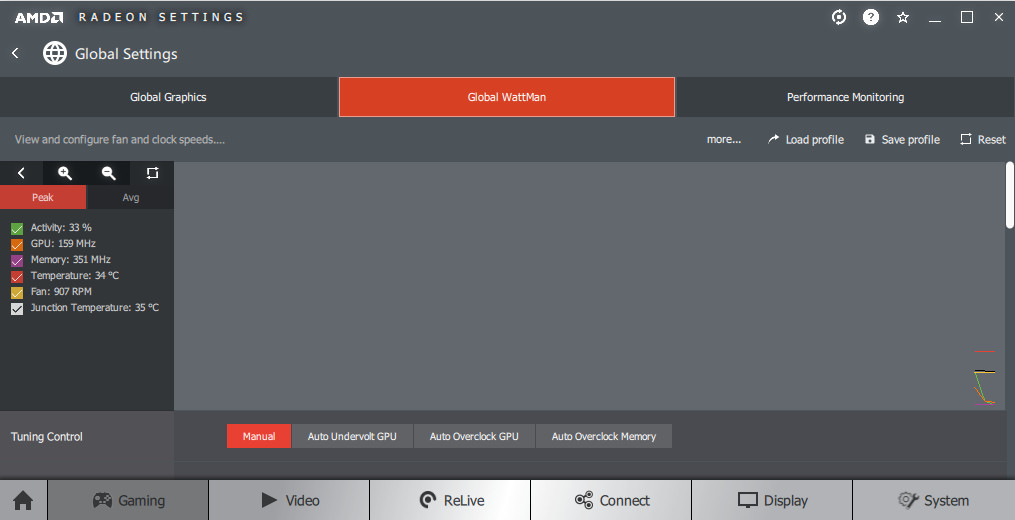The image size is (1015, 520).
Task: Zoom out on the WattMan graph
Action: (x=109, y=173)
